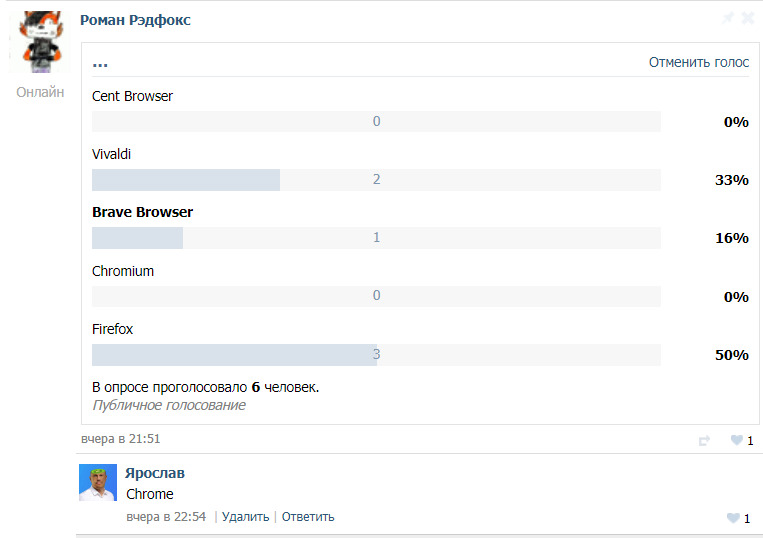Pin the post by Роман Рэдфокс
The image size is (763, 538).
coord(728,18)
